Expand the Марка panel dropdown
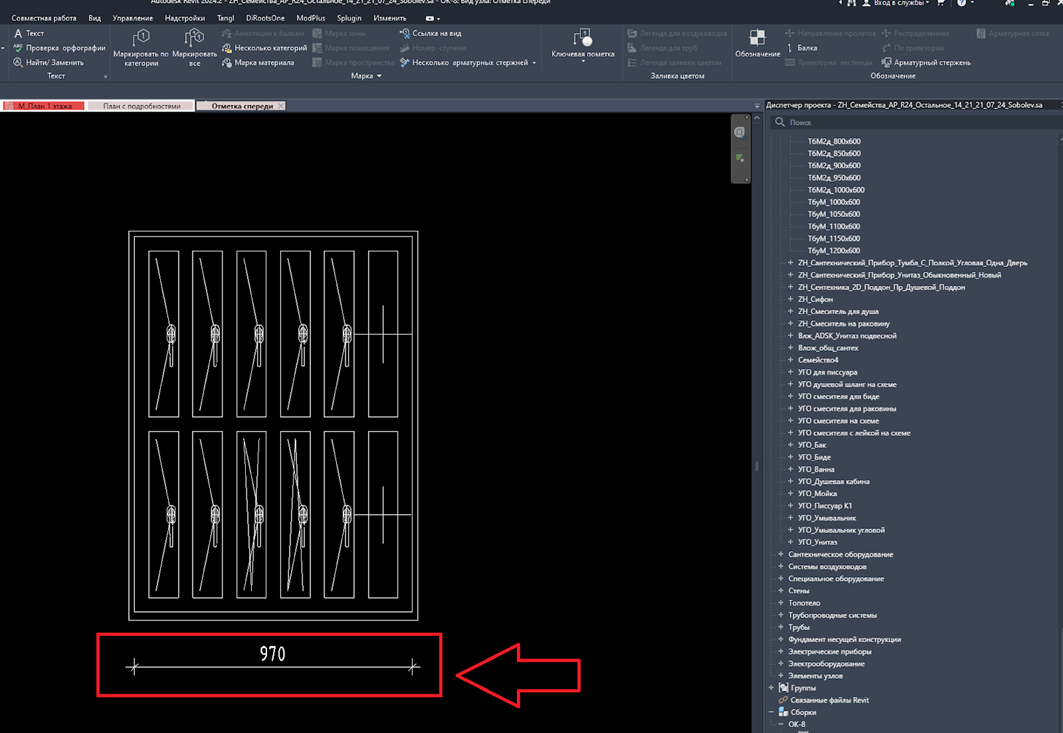The height and width of the screenshot is (733, 1063). (379, 76)
